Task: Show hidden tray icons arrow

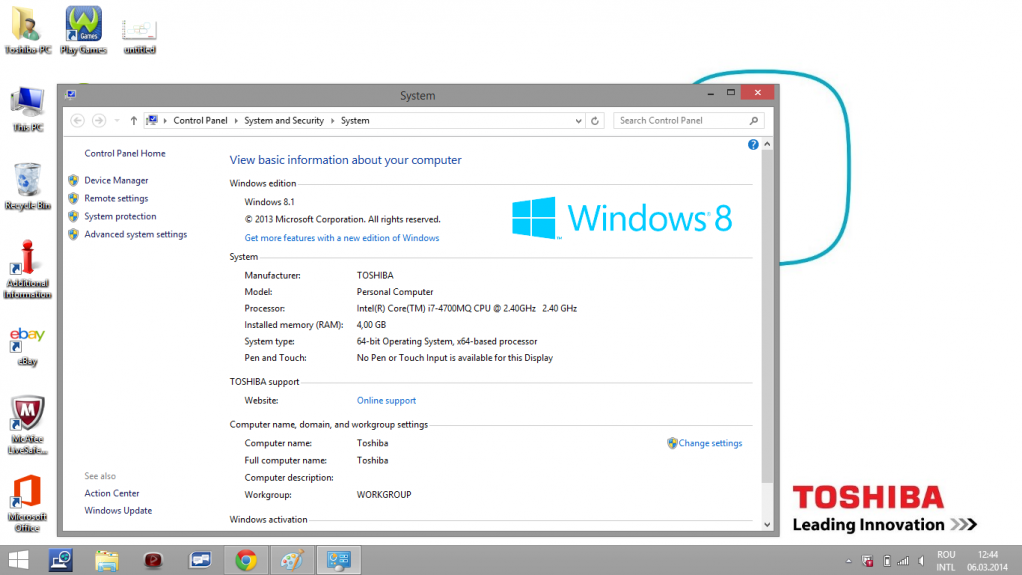Action: [x=849, y=561]
